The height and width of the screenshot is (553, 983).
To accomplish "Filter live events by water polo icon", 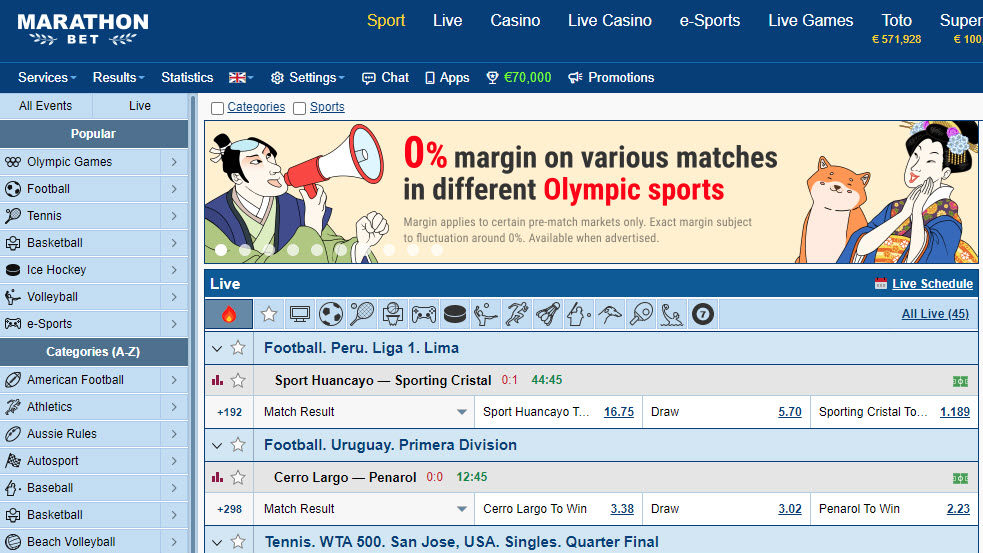I will click(x=671, y=314).
